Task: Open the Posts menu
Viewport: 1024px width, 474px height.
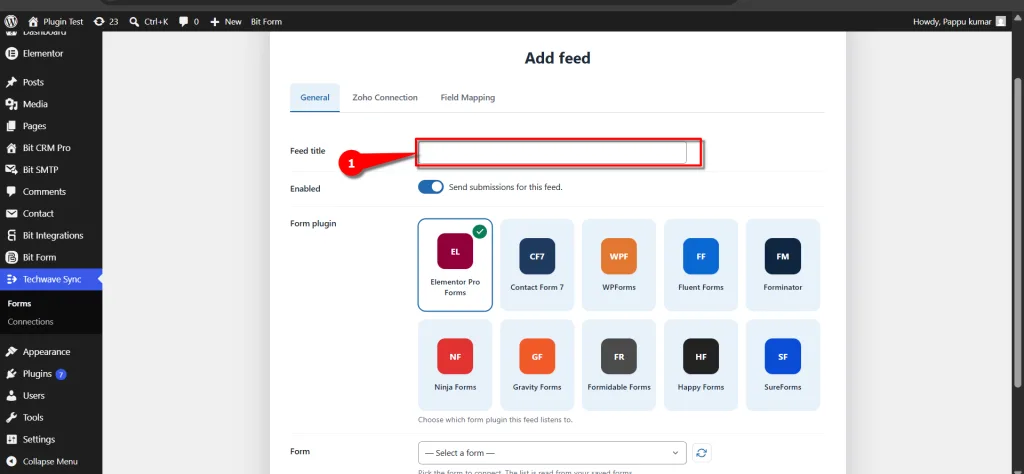Action: click(x=51, y=82)
